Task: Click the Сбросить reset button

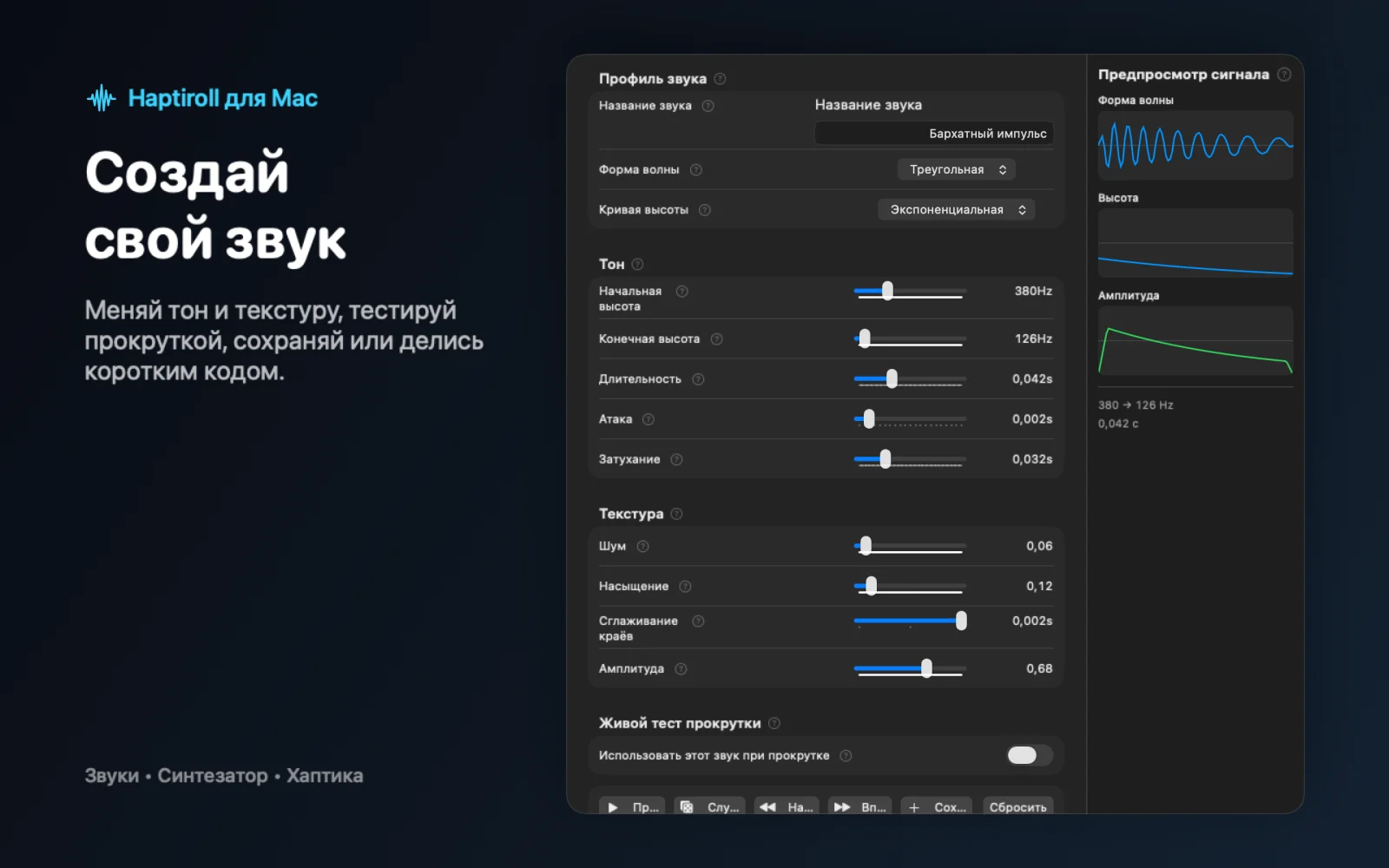Action: coord(1017,806)
